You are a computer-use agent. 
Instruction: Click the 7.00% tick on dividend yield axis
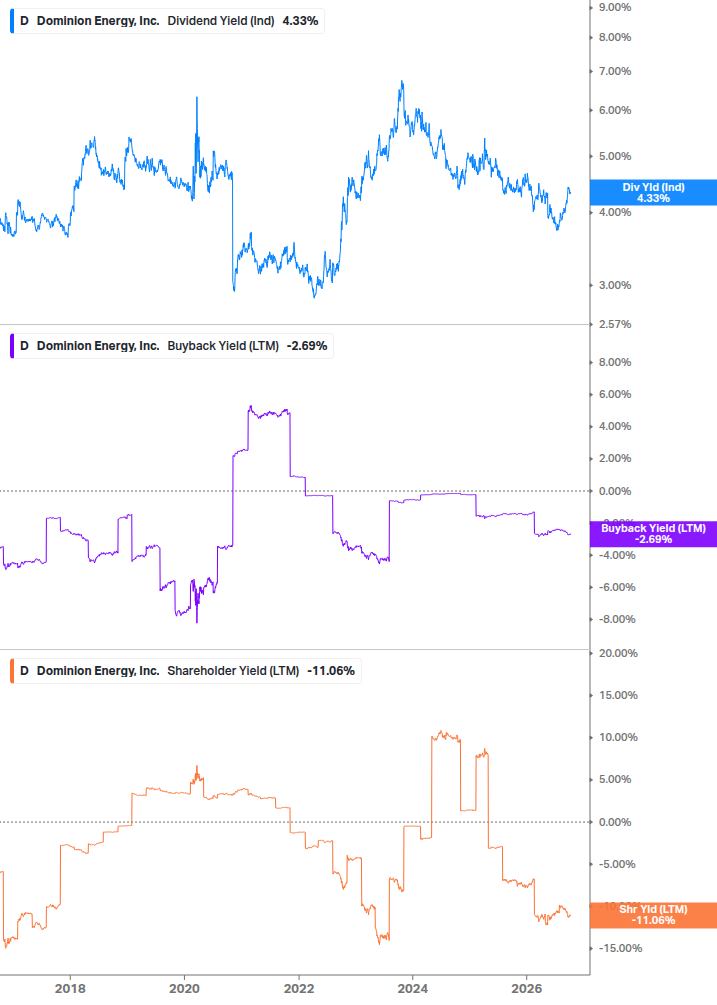[x=615, y=71]
